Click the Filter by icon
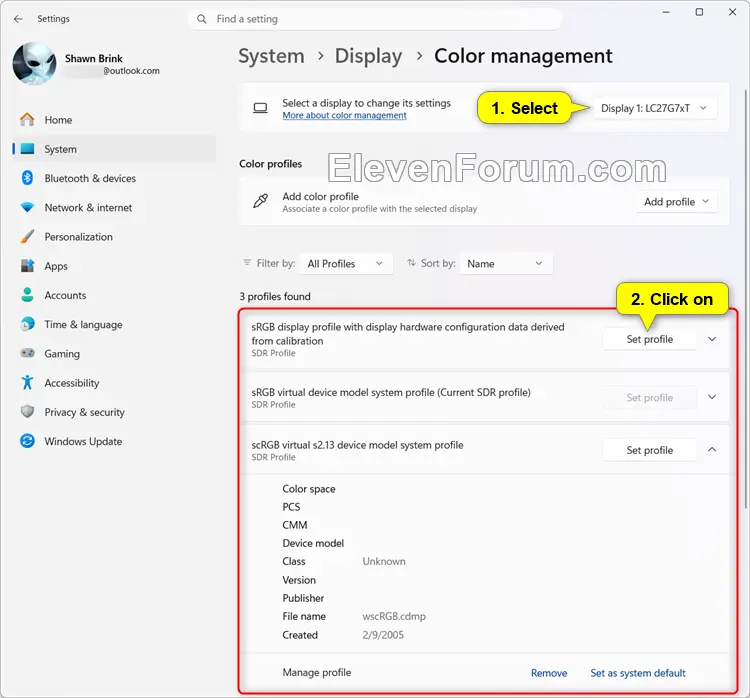 pos(247,263)
